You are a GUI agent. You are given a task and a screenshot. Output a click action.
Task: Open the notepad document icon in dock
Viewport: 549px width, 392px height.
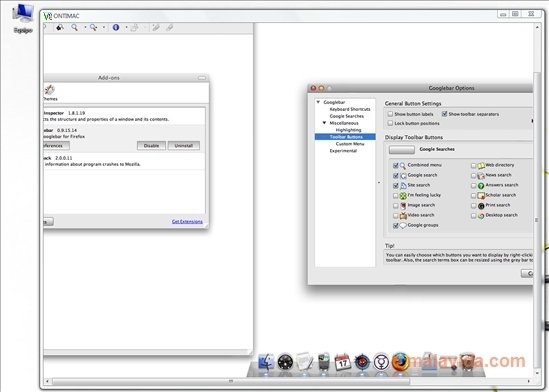tap(304, 362)
